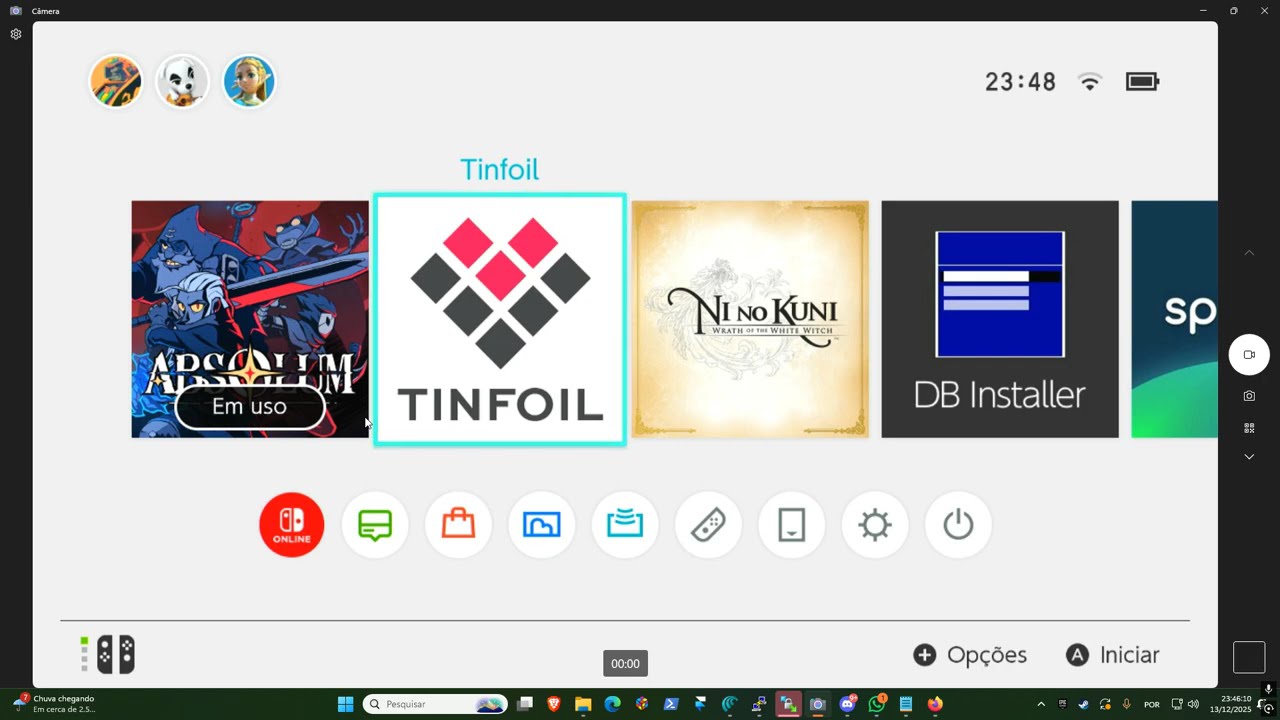Screen dimensions: 1280x720
Task: Click the down chevron below mode selector
Action: tap(1249, 457)
